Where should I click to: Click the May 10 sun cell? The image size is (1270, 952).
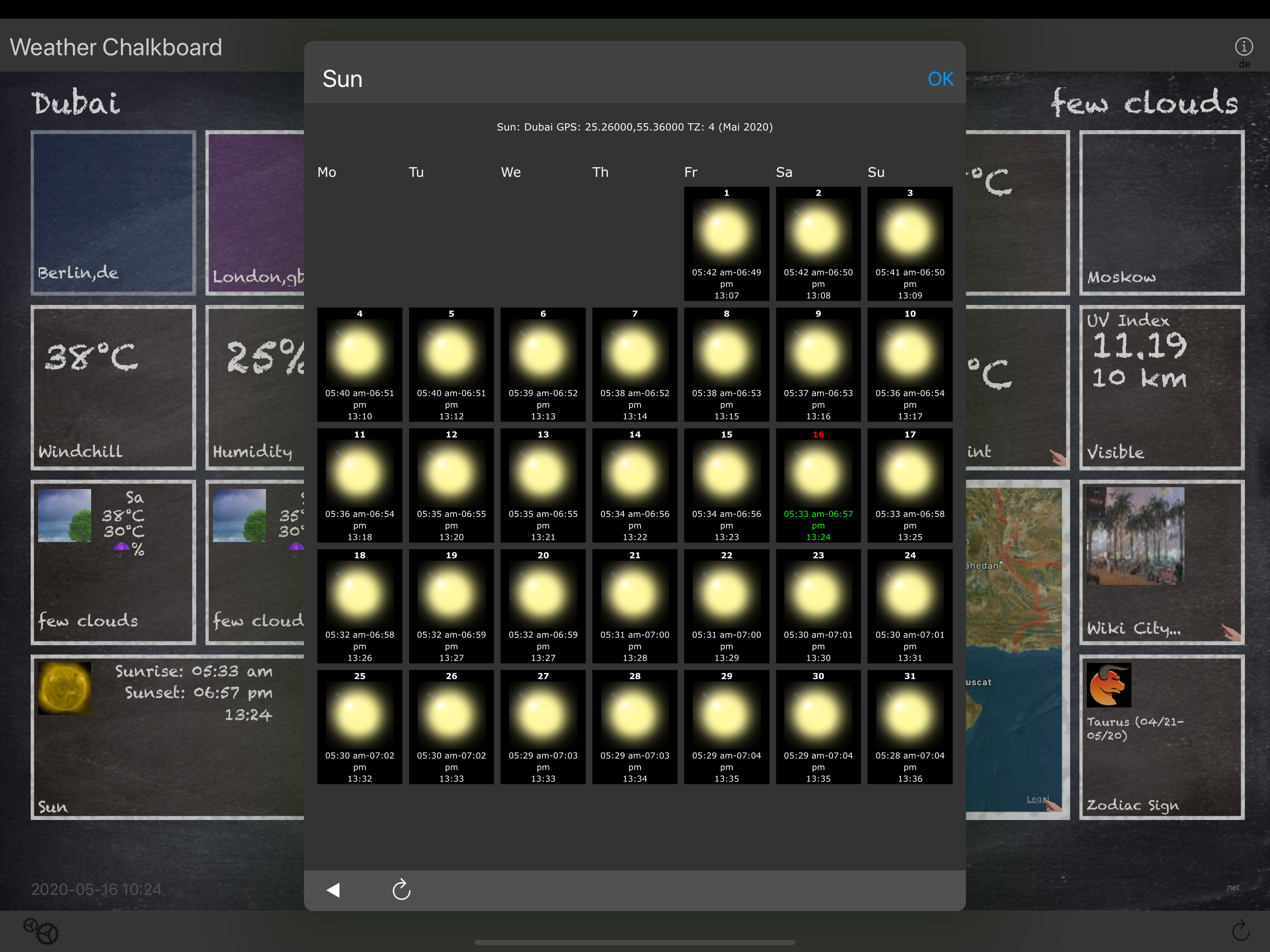(x=909, y=364)
